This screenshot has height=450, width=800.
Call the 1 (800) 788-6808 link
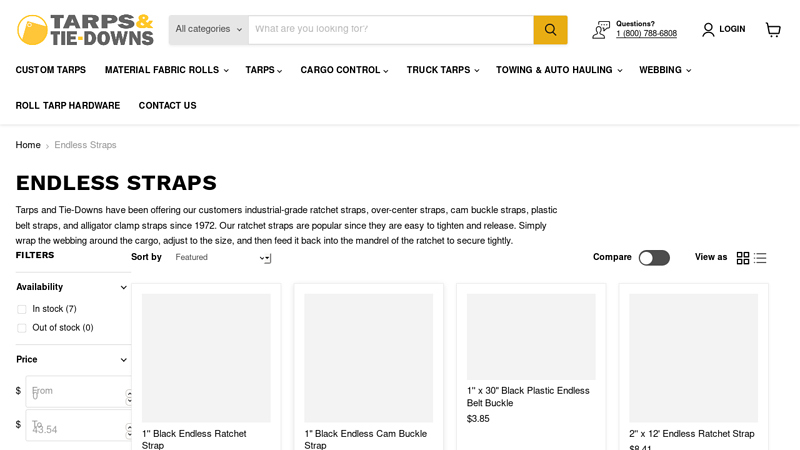click(646, 34)
